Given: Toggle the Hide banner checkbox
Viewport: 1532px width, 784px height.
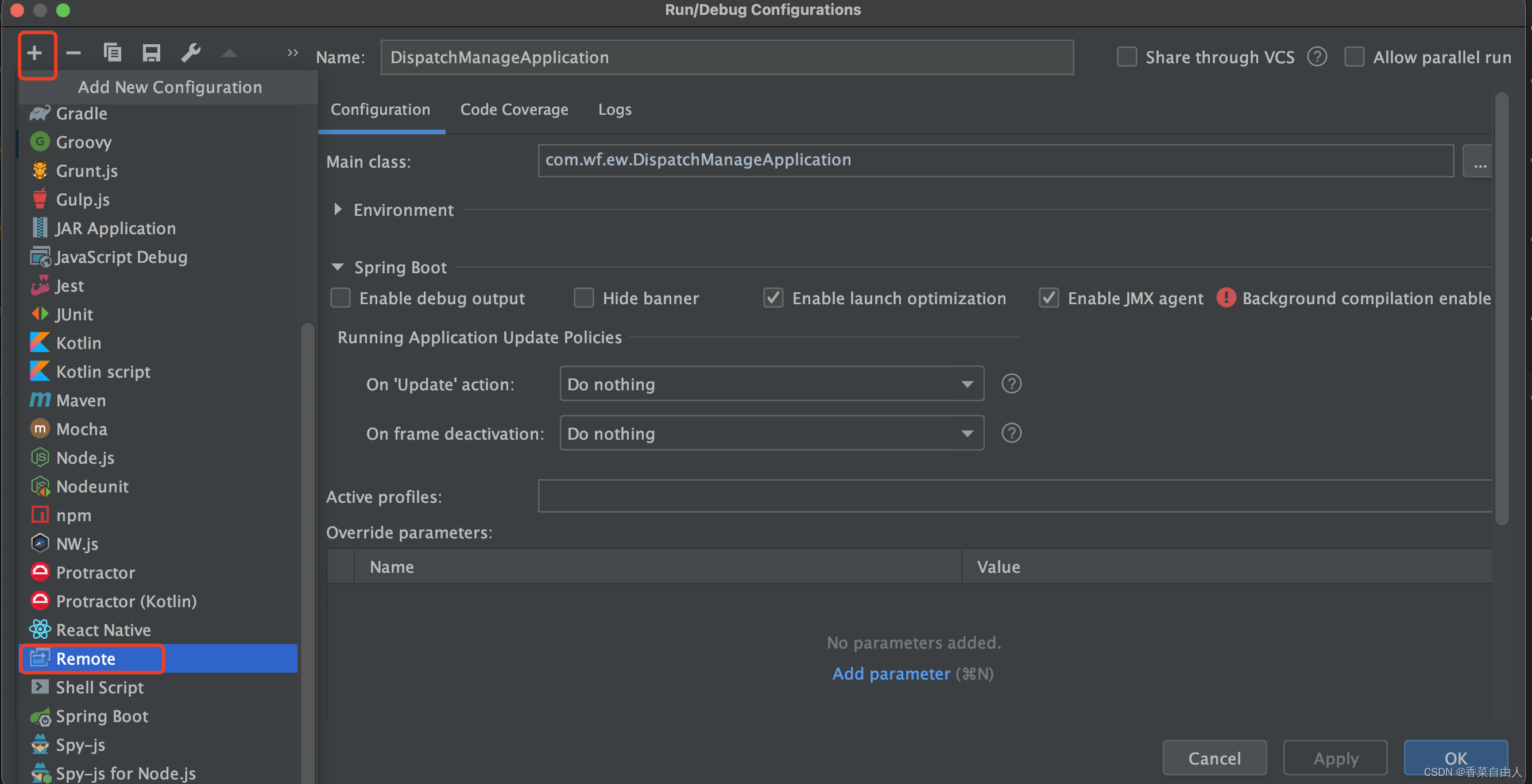Looking at the screenshot, I should pyautogui.click(x=583, y=298).
